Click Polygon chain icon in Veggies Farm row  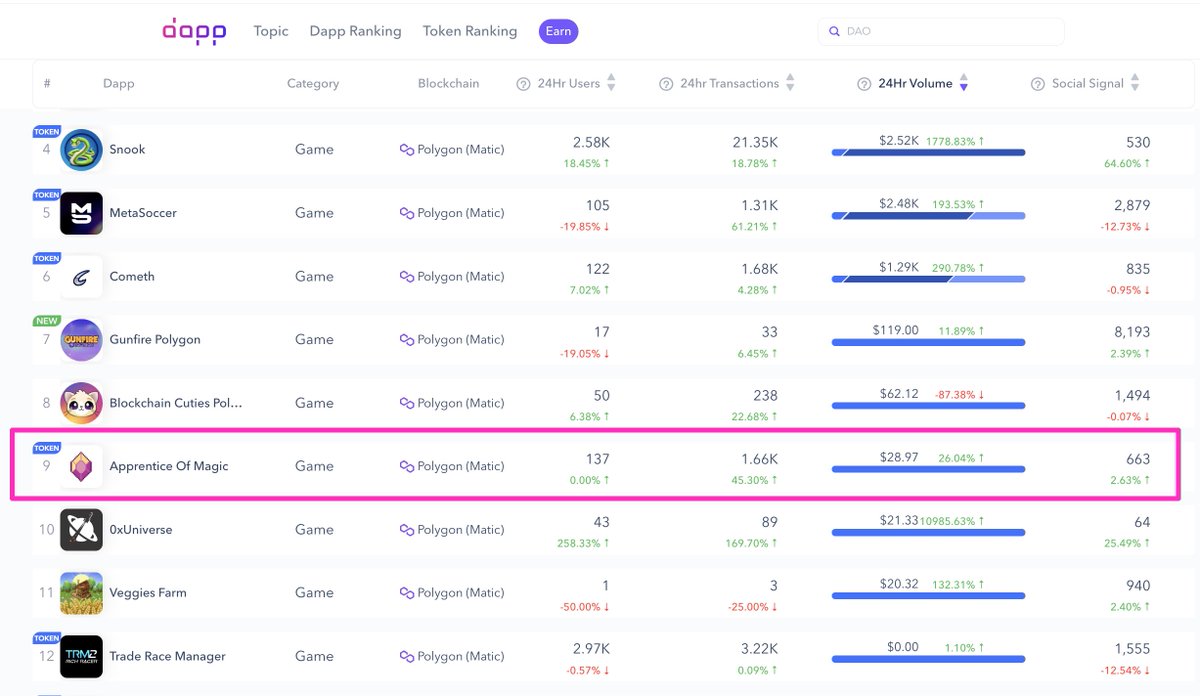[406, 593]
